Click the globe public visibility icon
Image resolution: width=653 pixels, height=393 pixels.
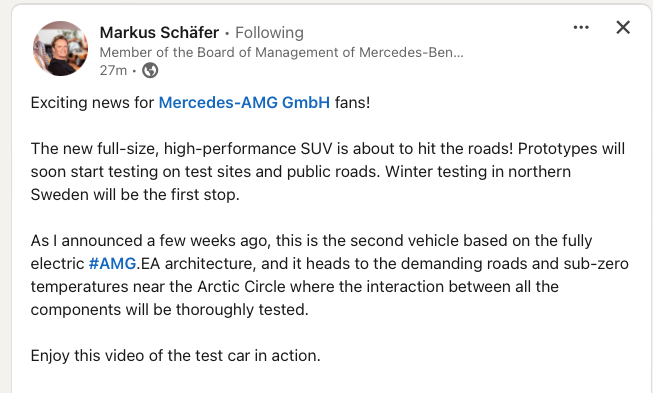150,70
